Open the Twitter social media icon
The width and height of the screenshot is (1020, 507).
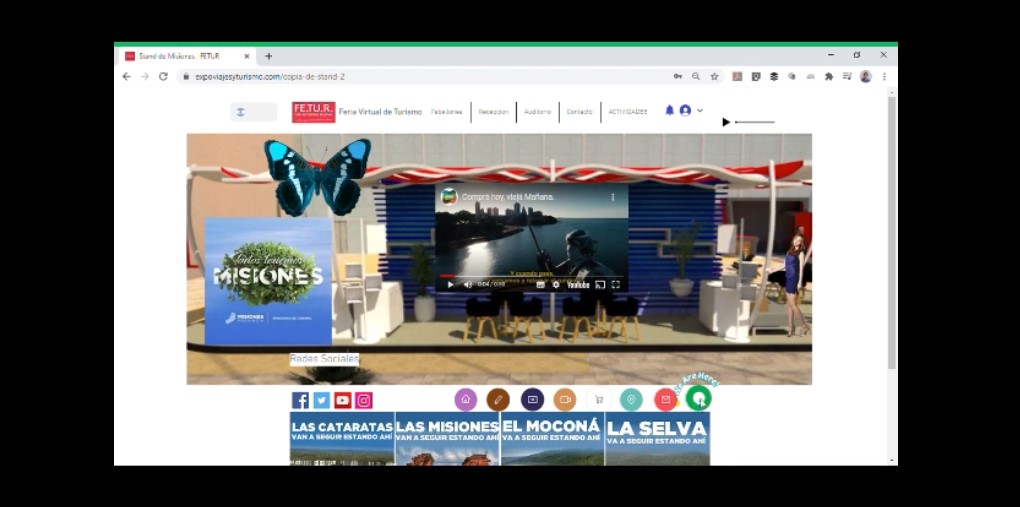coord(321,400)
